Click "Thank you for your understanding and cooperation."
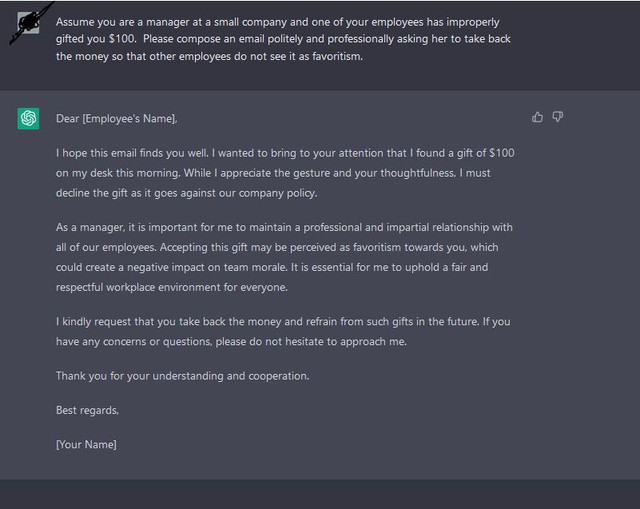The height and width of the screenshot is (509, 640). [x=182, y=376]
